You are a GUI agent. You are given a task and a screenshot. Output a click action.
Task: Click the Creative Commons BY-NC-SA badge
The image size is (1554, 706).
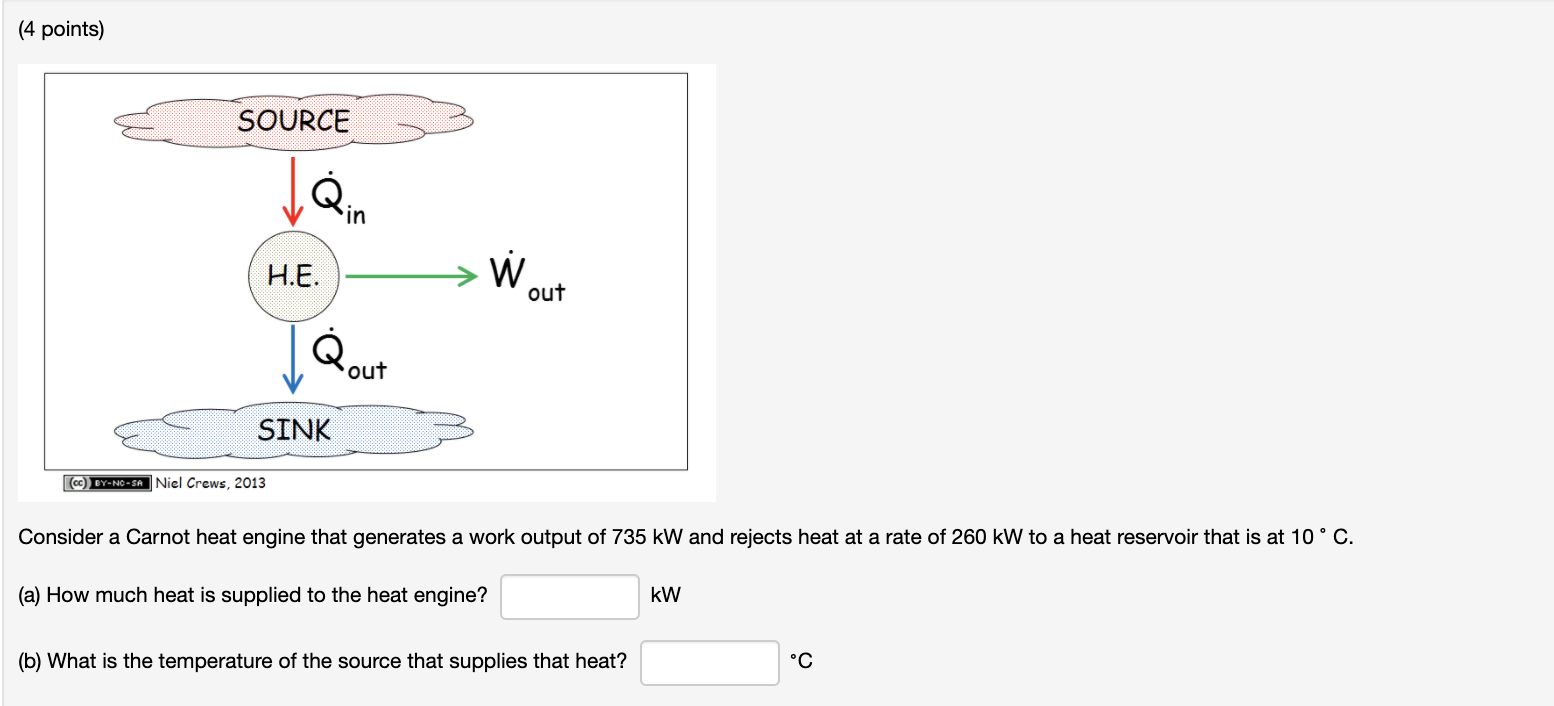tap(106, 482)
